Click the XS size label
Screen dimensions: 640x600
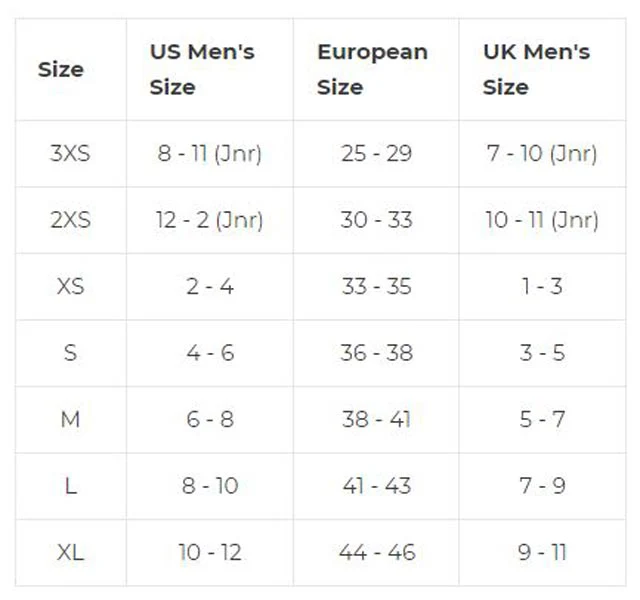(70, 286)
